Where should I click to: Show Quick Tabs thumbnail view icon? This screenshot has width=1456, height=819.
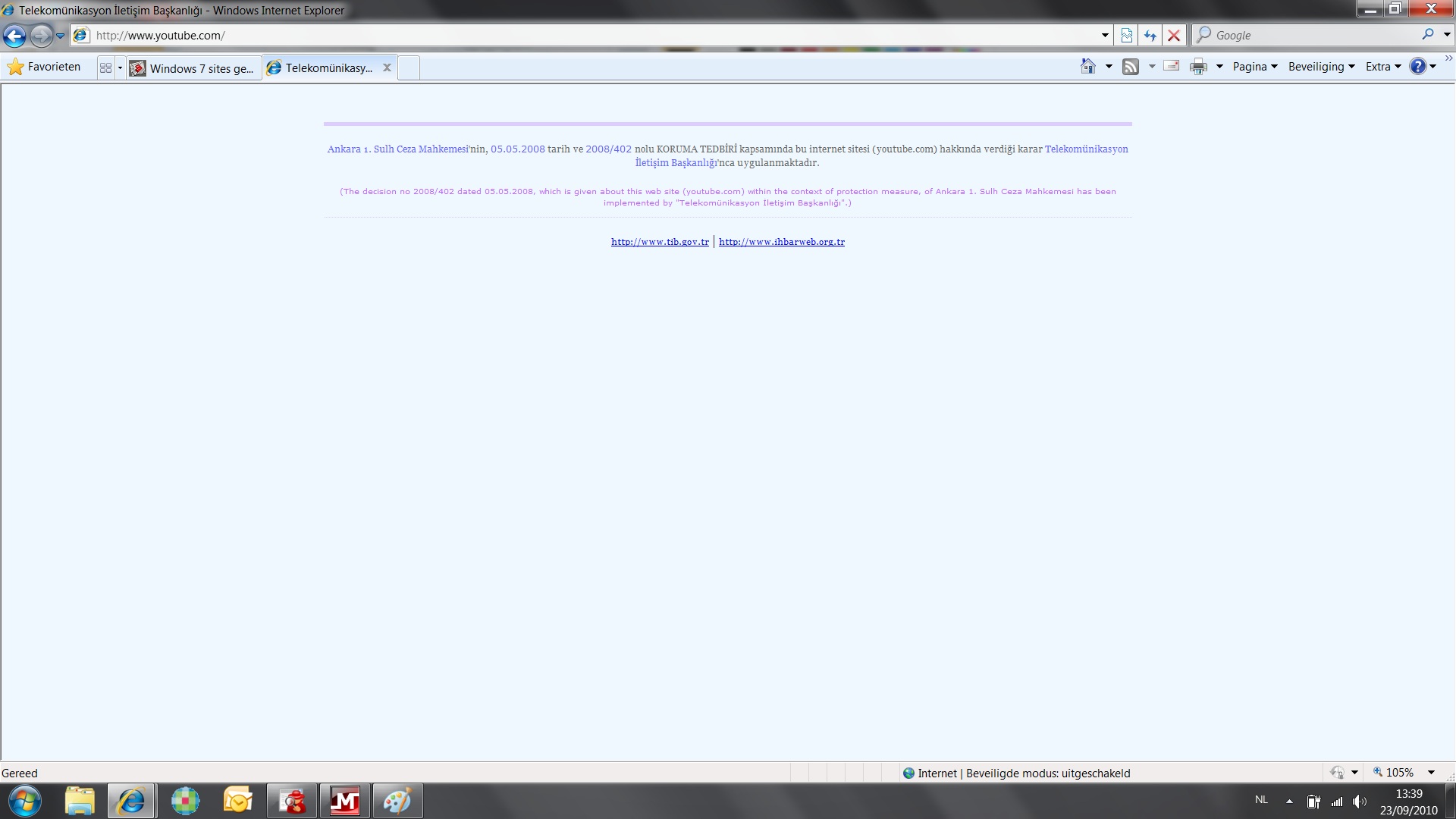point(105,67)
